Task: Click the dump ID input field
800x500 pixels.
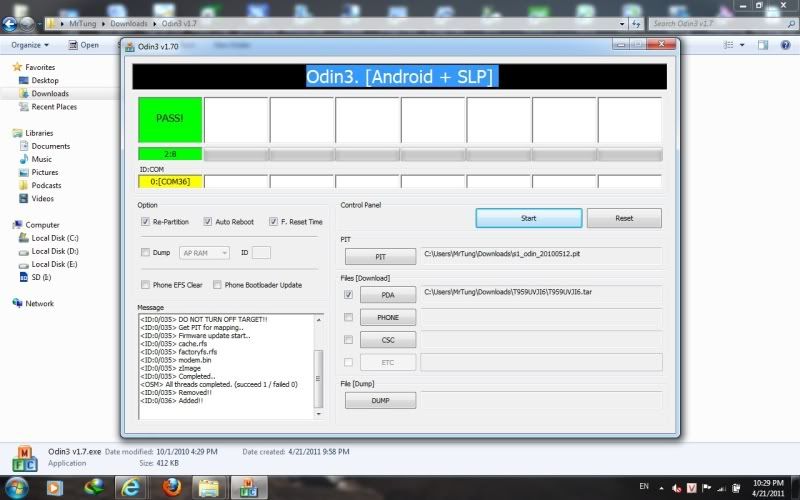Action: [x=261, y=253]
